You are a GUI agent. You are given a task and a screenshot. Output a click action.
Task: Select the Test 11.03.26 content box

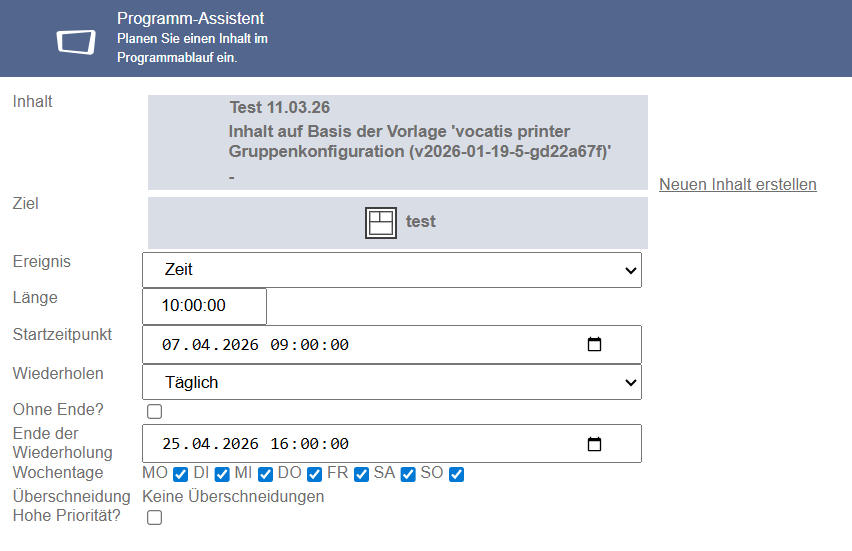(x=398, y=142)
